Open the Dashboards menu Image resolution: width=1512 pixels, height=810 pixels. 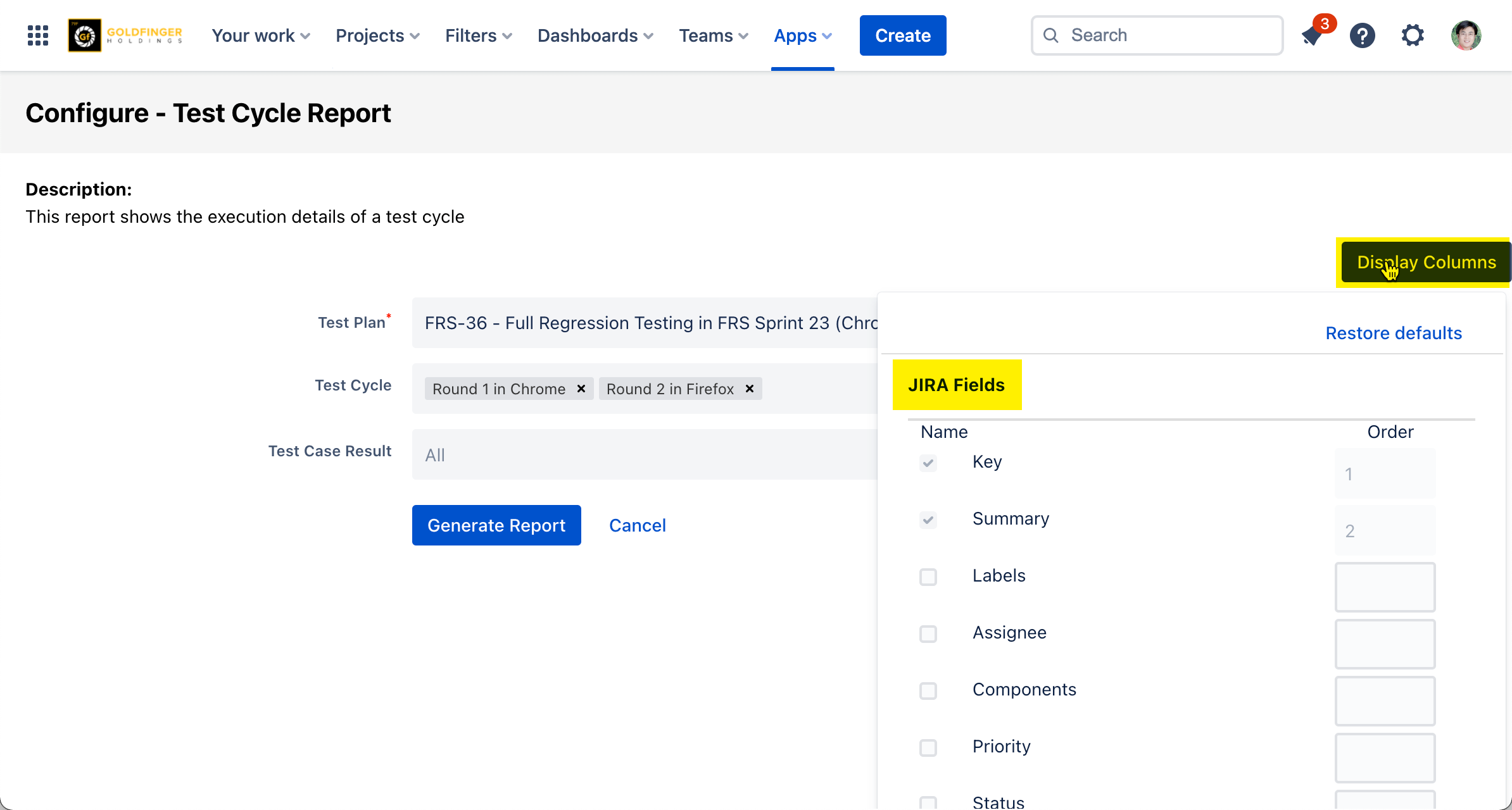point(595,35)
